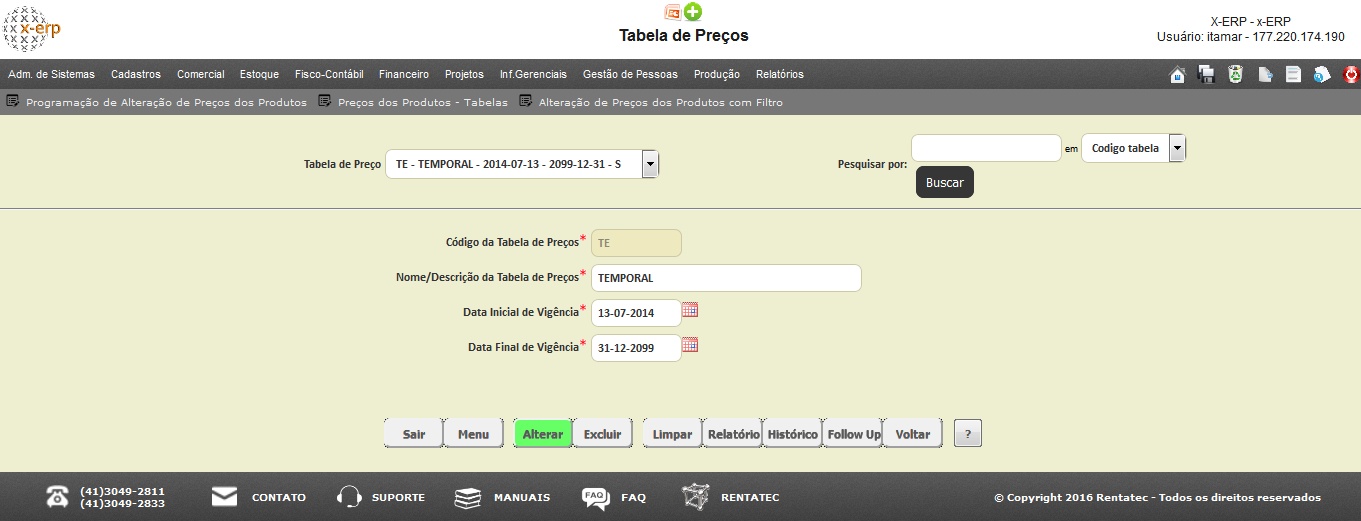Open Preços dos Produtos - Tabelas link
The width and height of the screenshot is (1361, 521).
coord(423,102)
